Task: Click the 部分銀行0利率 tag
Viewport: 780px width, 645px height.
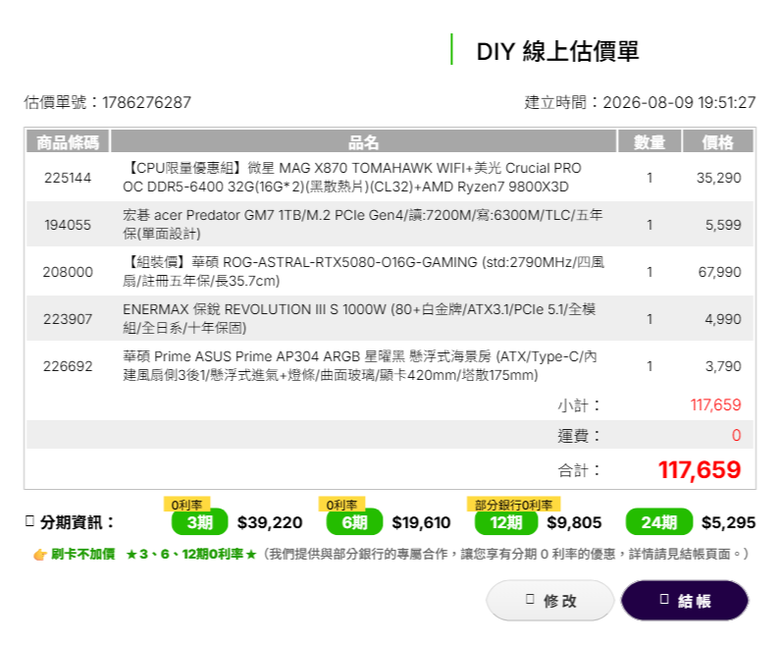Action: 513,504
